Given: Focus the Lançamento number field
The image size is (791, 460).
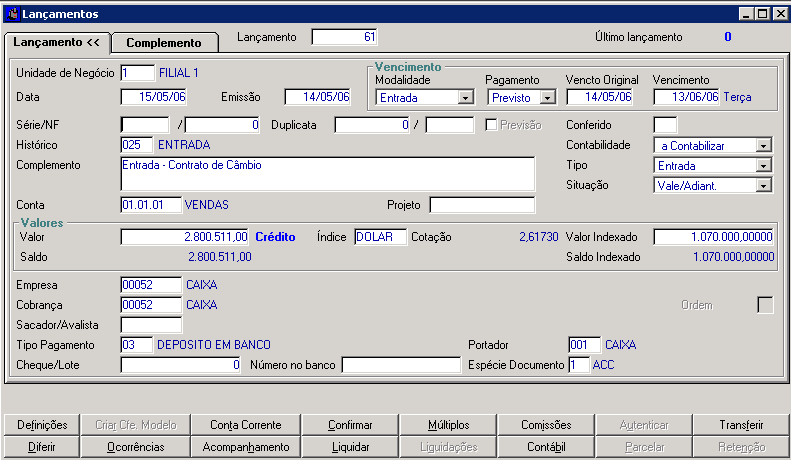Looking at the screenshot, I should pos(345,37).
